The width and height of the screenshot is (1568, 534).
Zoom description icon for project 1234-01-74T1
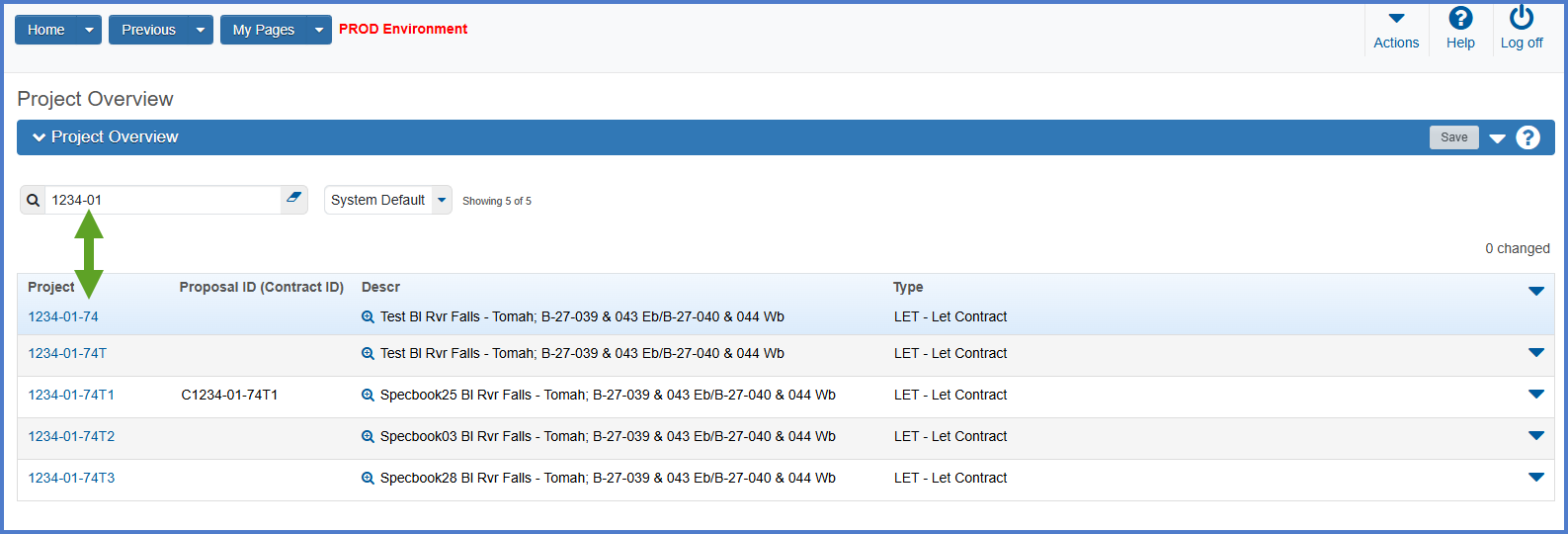click(368, 396)
